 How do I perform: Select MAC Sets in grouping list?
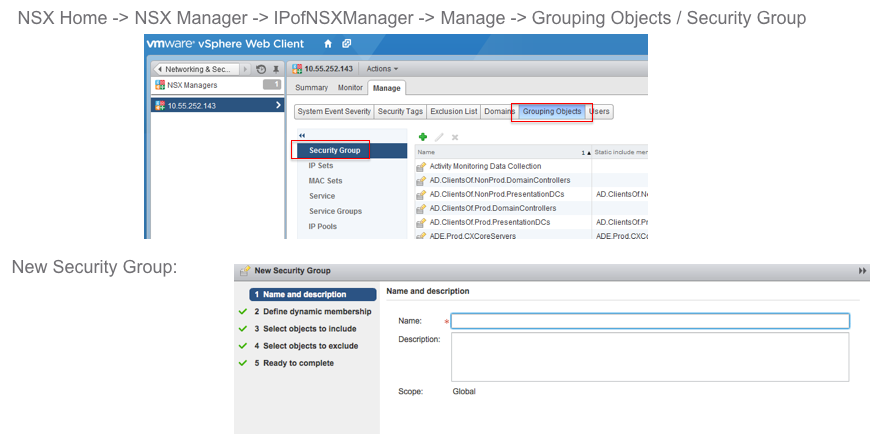pyautogui.click(x=326, y=181)
